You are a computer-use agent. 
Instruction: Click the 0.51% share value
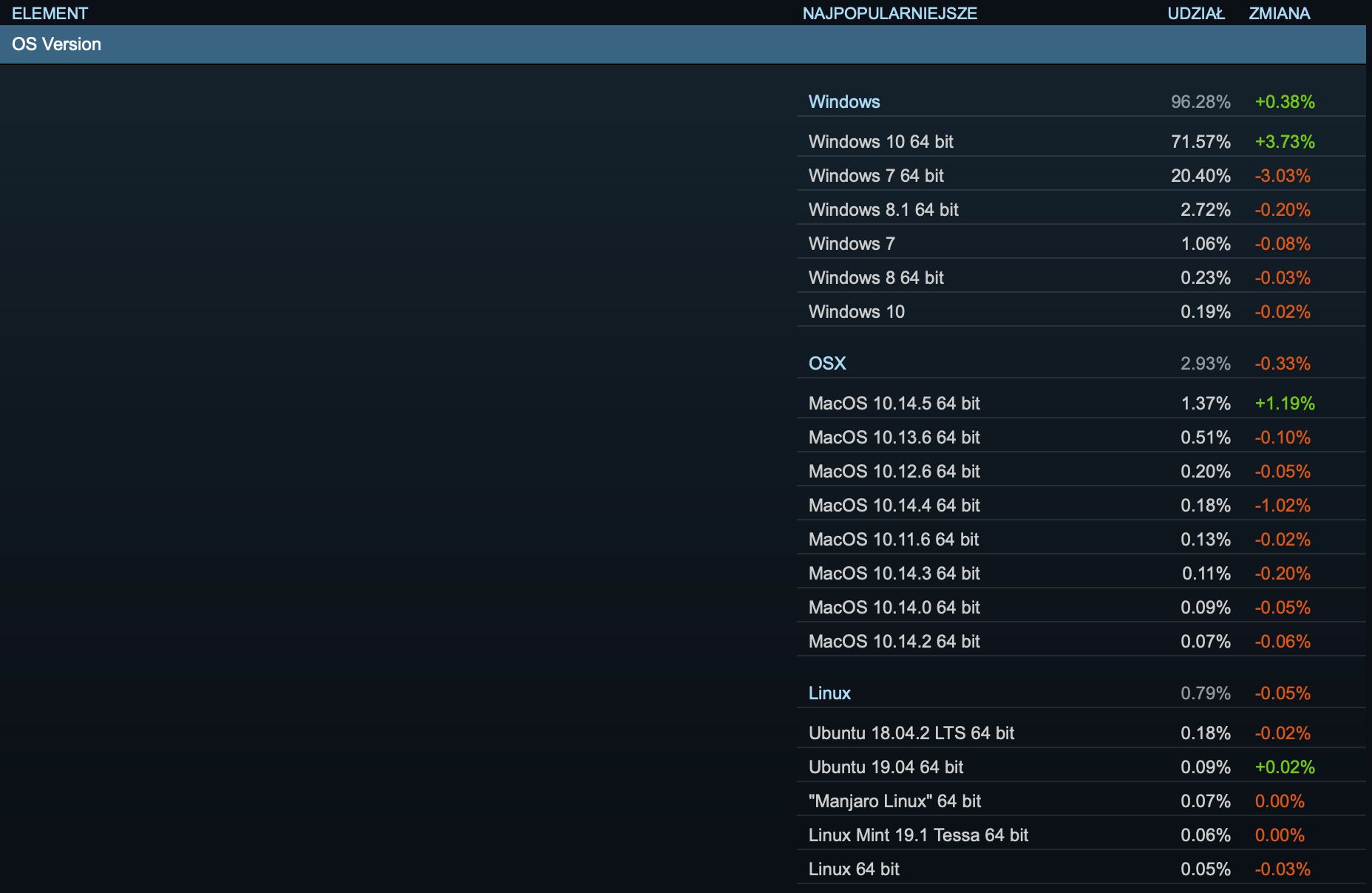(1206, 438)
